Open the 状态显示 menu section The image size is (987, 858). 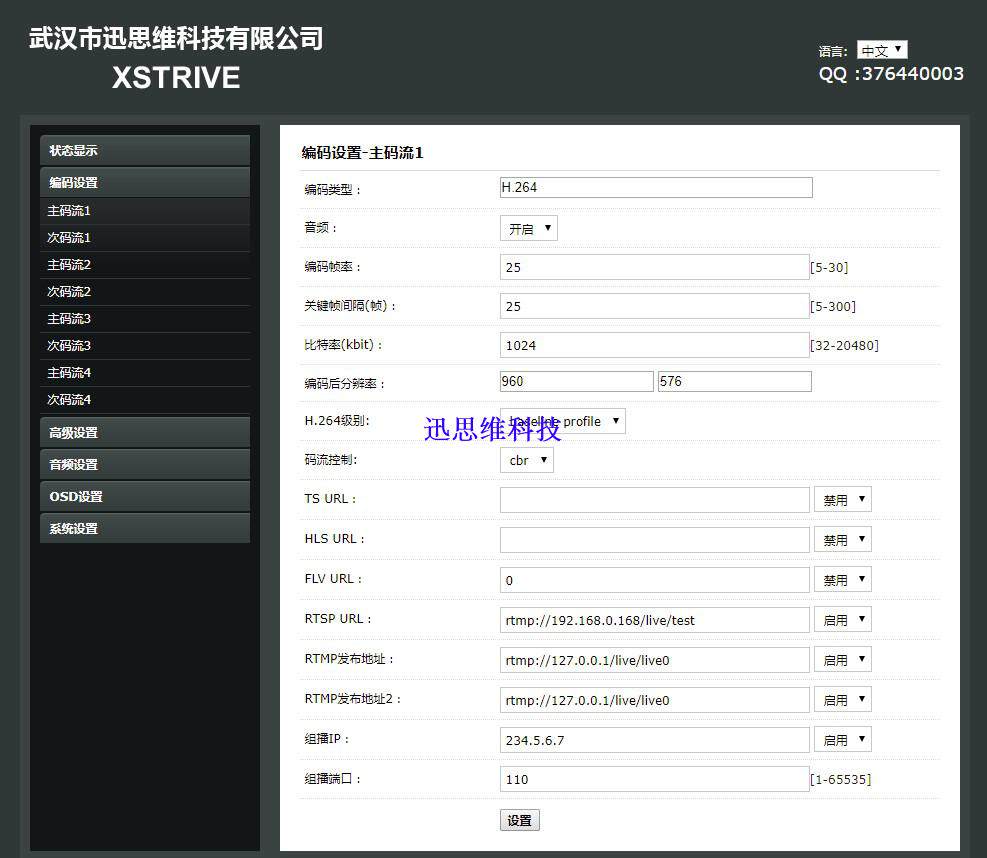pos(145,150)
